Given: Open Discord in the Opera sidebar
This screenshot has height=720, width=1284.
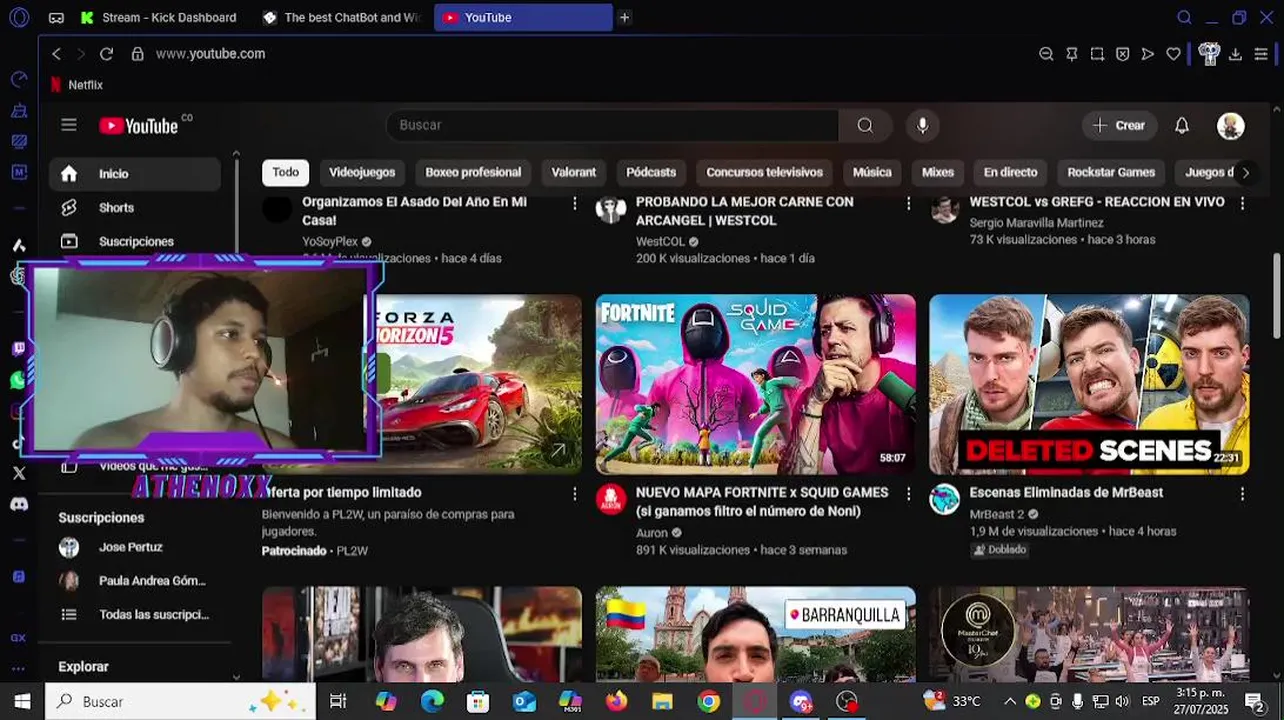Looking at the screenshot, I should 19,504.
